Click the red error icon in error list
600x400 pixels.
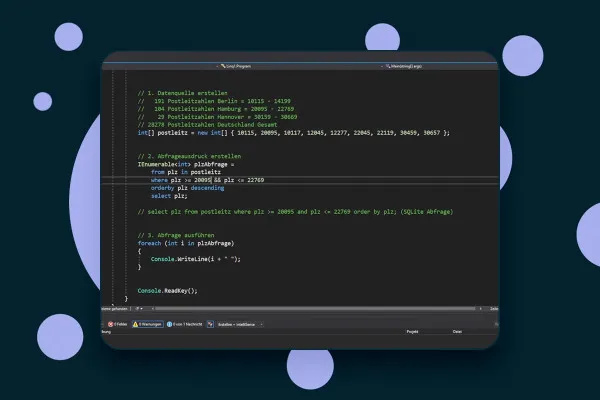(x=111, y=324)
